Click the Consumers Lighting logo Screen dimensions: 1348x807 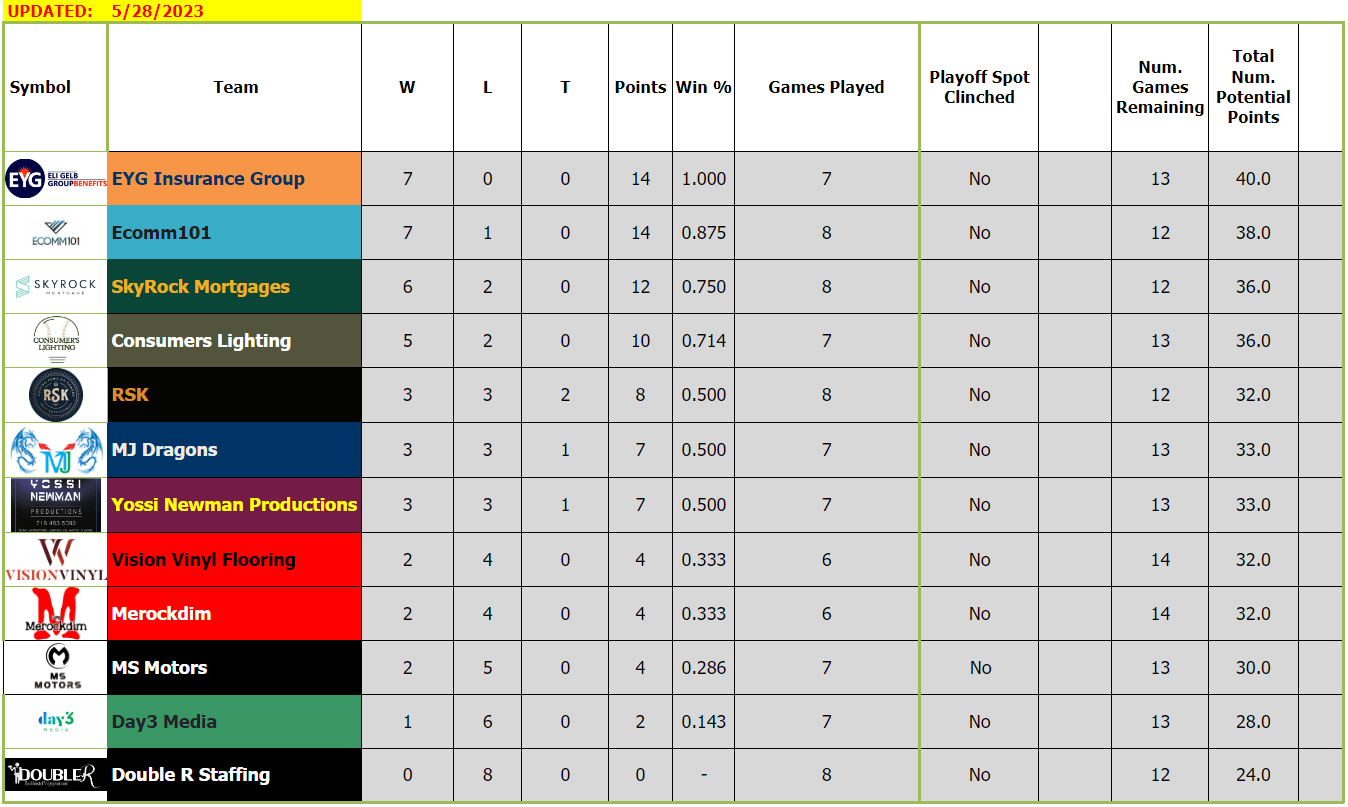pos(56,341)
